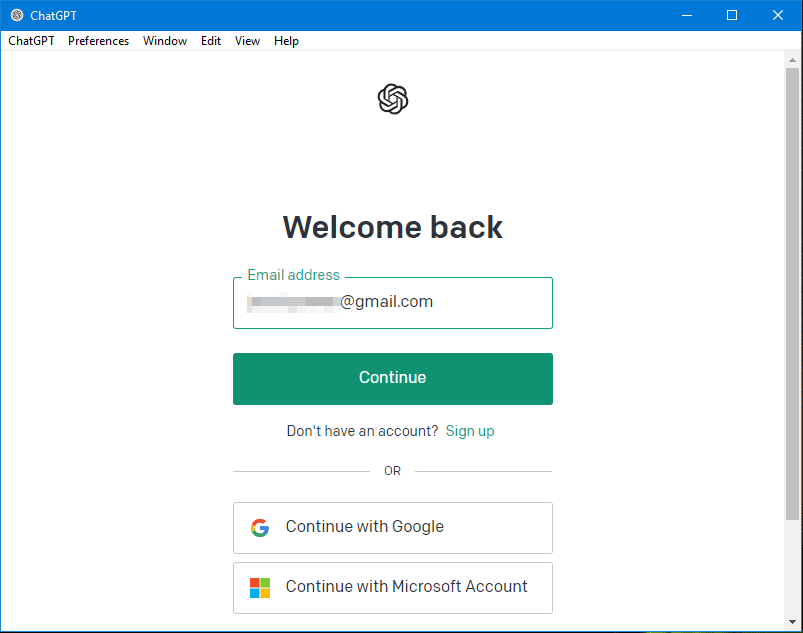
Task: Click the colorful Microsoft logo icon
Action: tap(259, 587)
